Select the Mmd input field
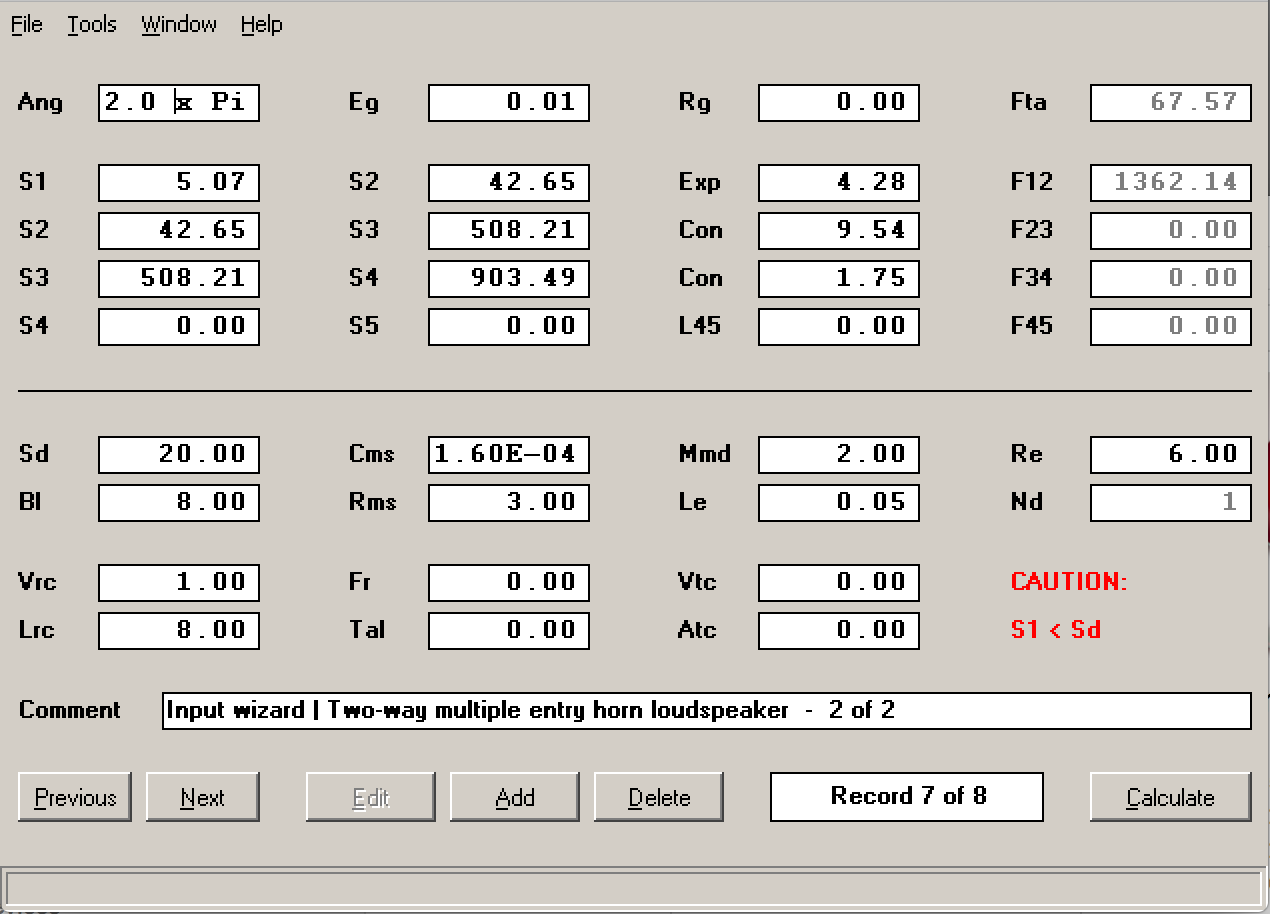 (839, 454)
